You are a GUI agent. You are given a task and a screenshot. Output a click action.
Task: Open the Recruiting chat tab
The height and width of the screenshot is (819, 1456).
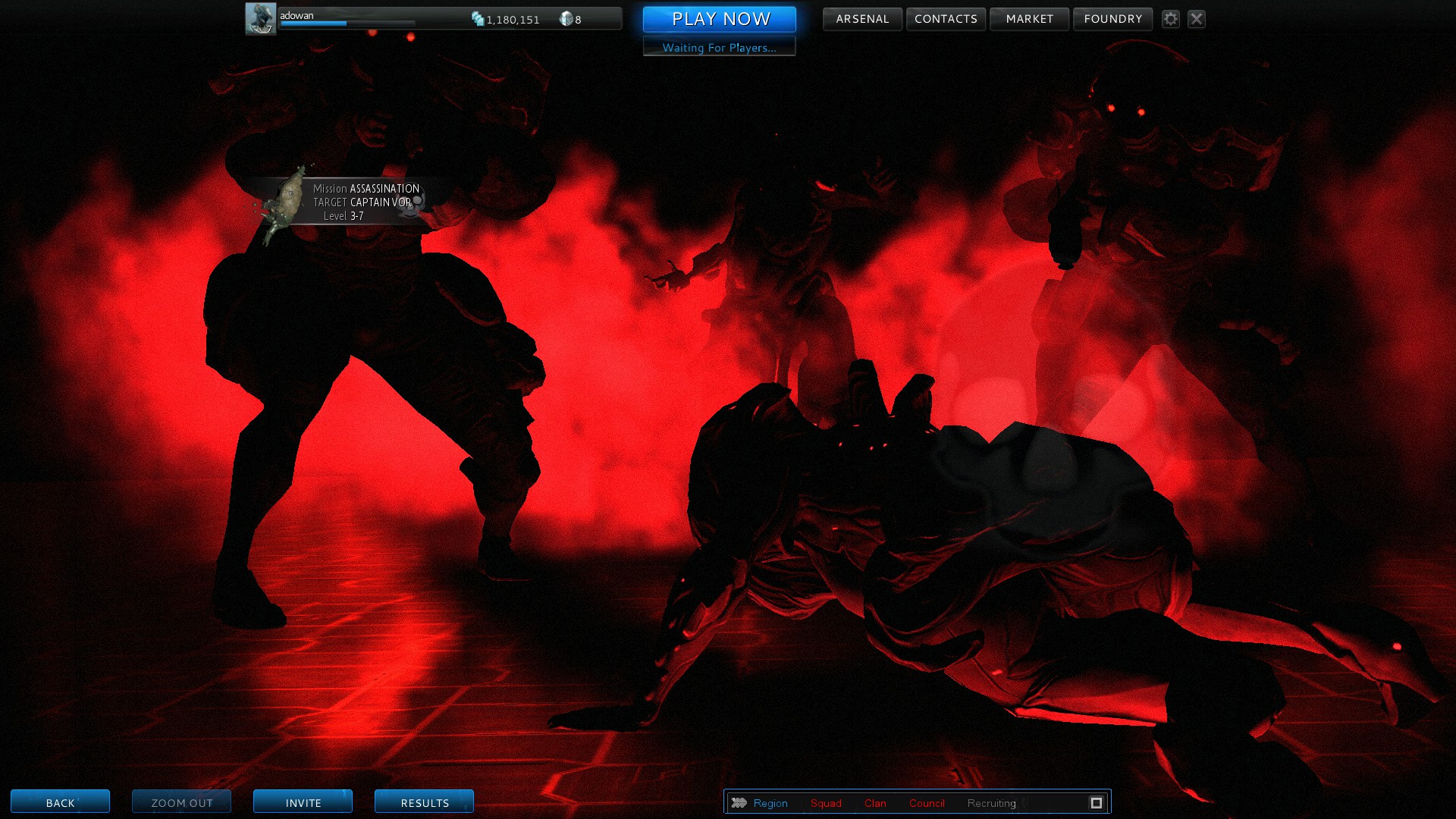coord(990,803)
